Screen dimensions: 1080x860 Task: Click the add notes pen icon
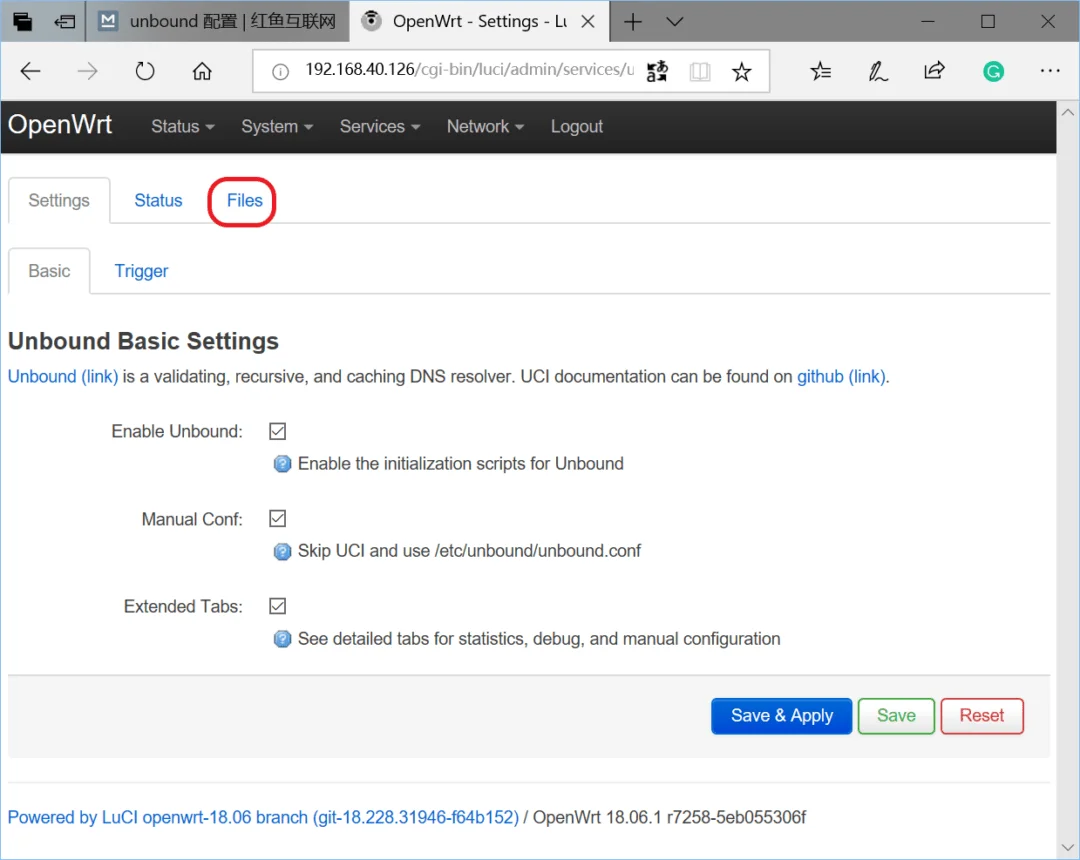pos(878,71)
